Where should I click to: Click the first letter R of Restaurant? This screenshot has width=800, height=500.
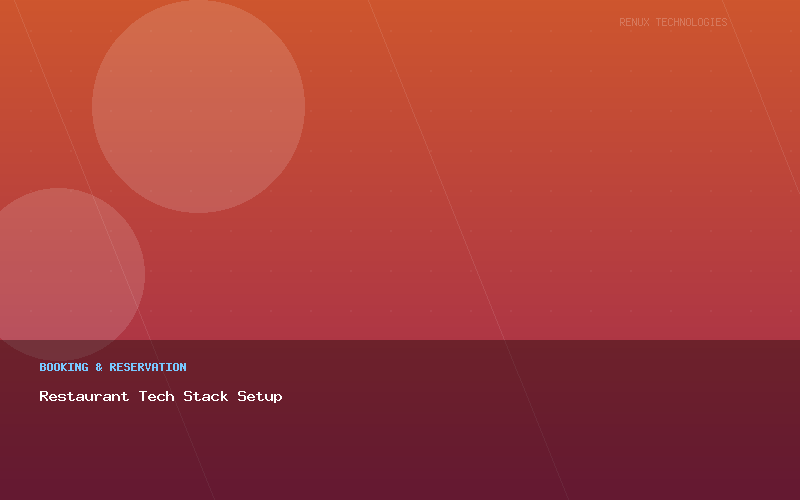[x=44, y=396]
